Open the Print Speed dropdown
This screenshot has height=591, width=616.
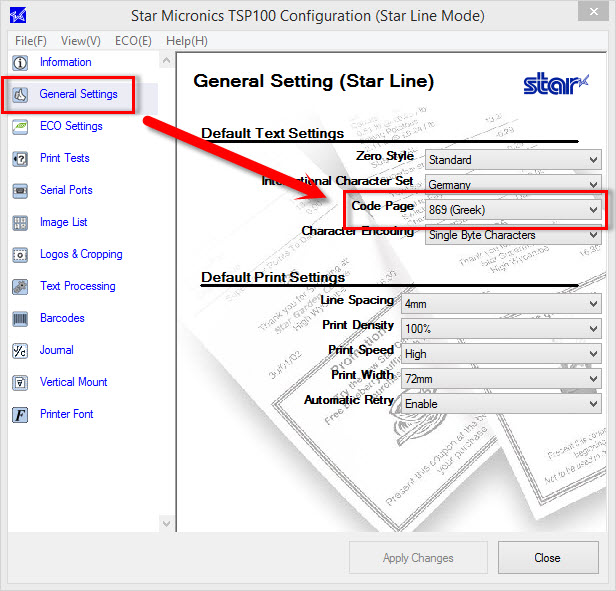point(501,354)
